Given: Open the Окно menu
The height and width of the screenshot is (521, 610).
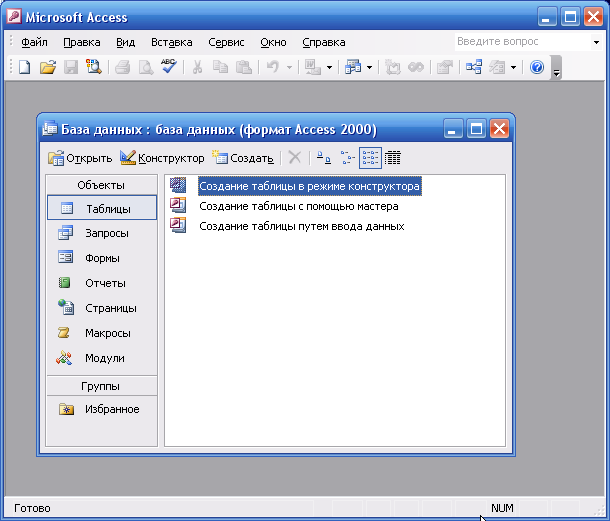Looking at the screenshot, I should pyautogui.click(x=273, y=42).
